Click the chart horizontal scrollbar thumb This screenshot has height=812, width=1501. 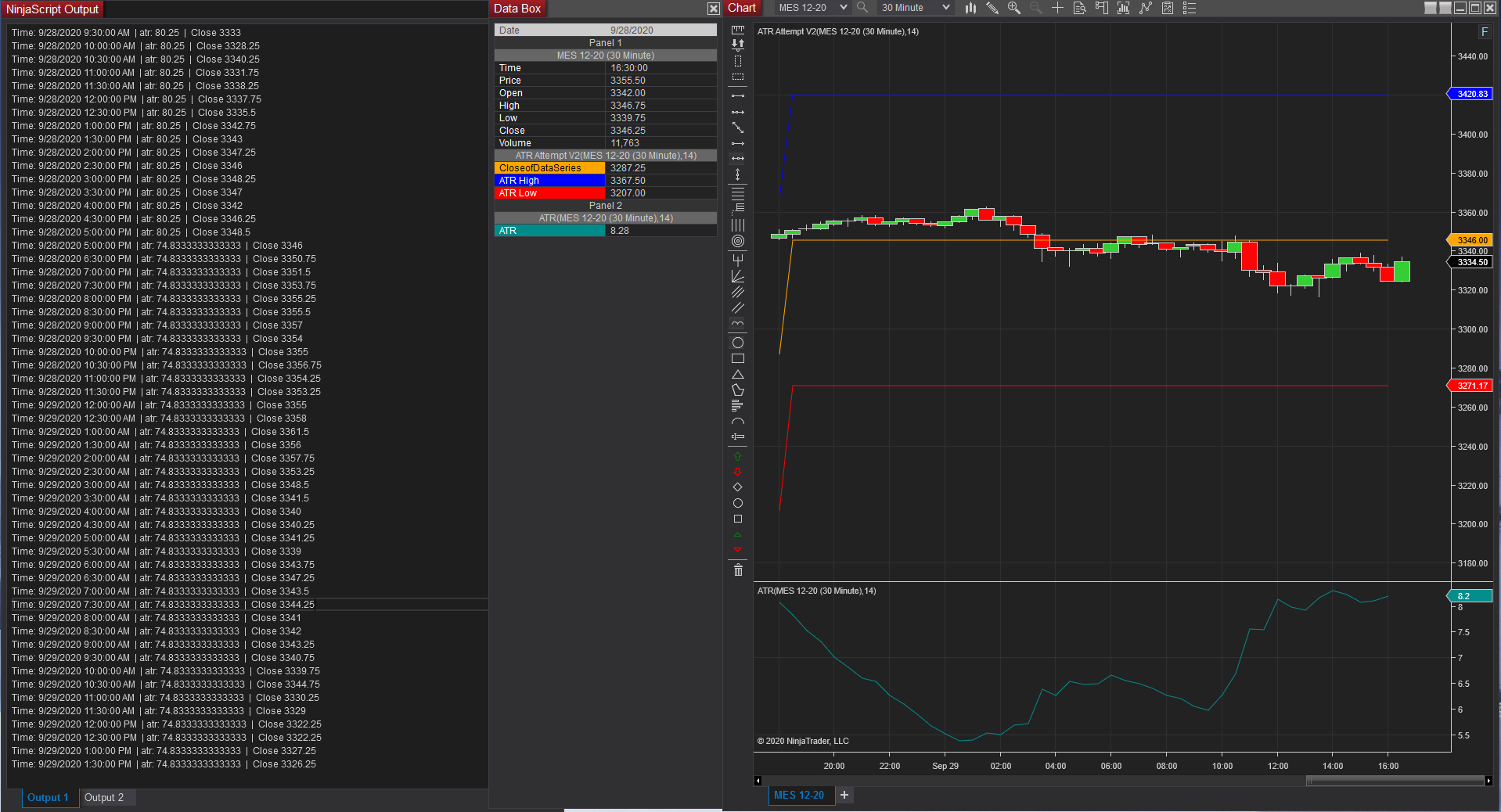1395,781
